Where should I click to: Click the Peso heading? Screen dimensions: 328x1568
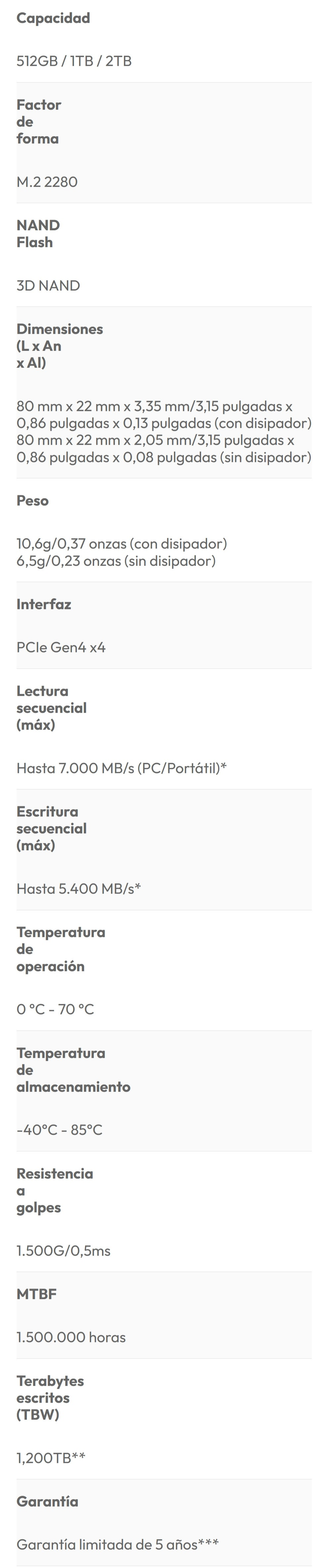(32, 501)
